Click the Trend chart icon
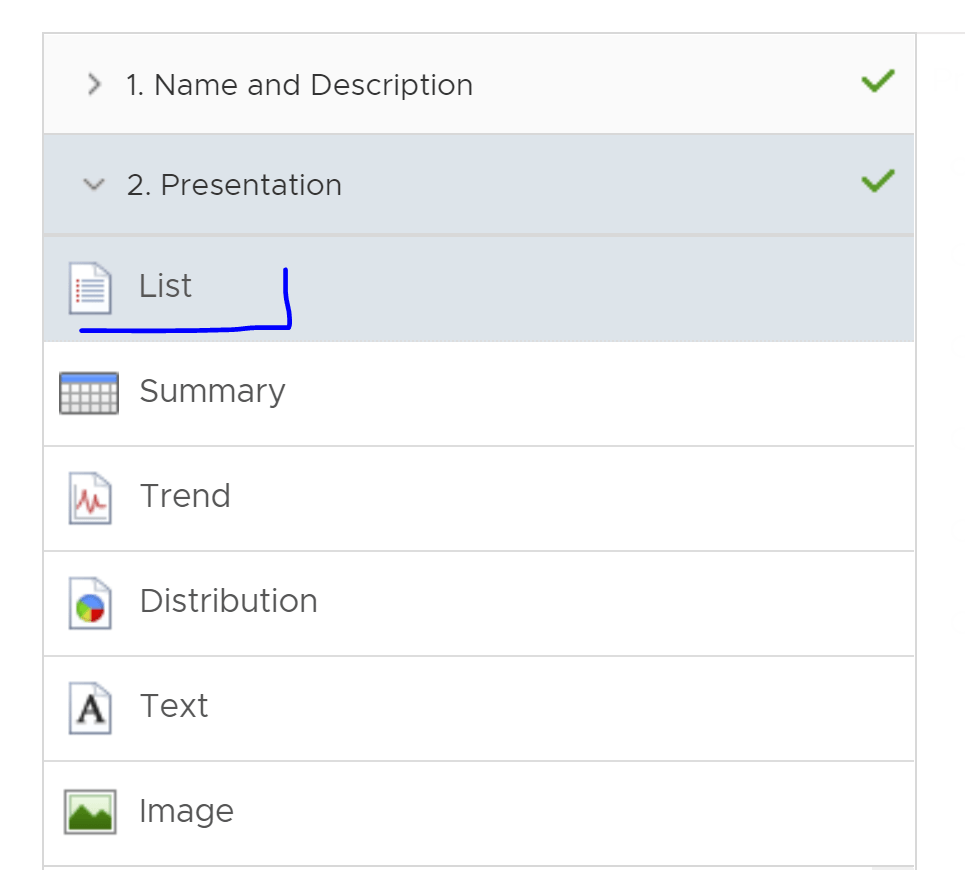965x870 pixels. click(90, 498)
